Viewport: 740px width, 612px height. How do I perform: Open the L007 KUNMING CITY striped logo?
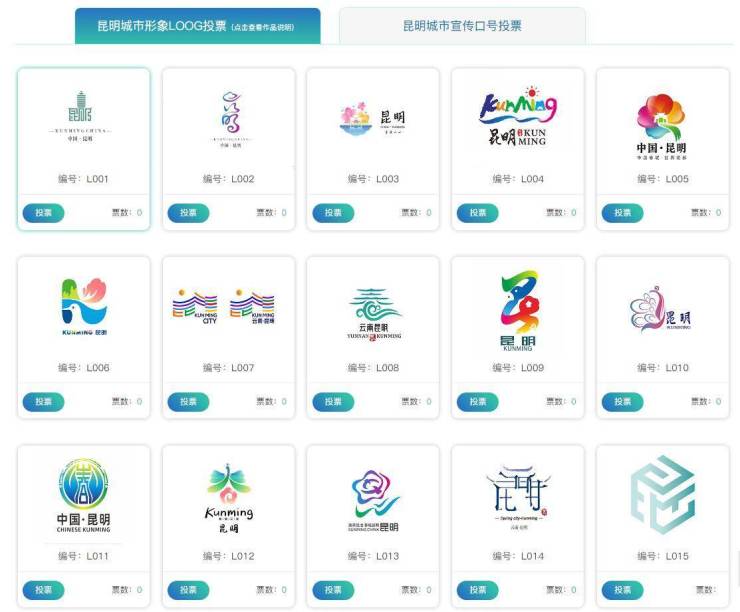coord(224,307)
